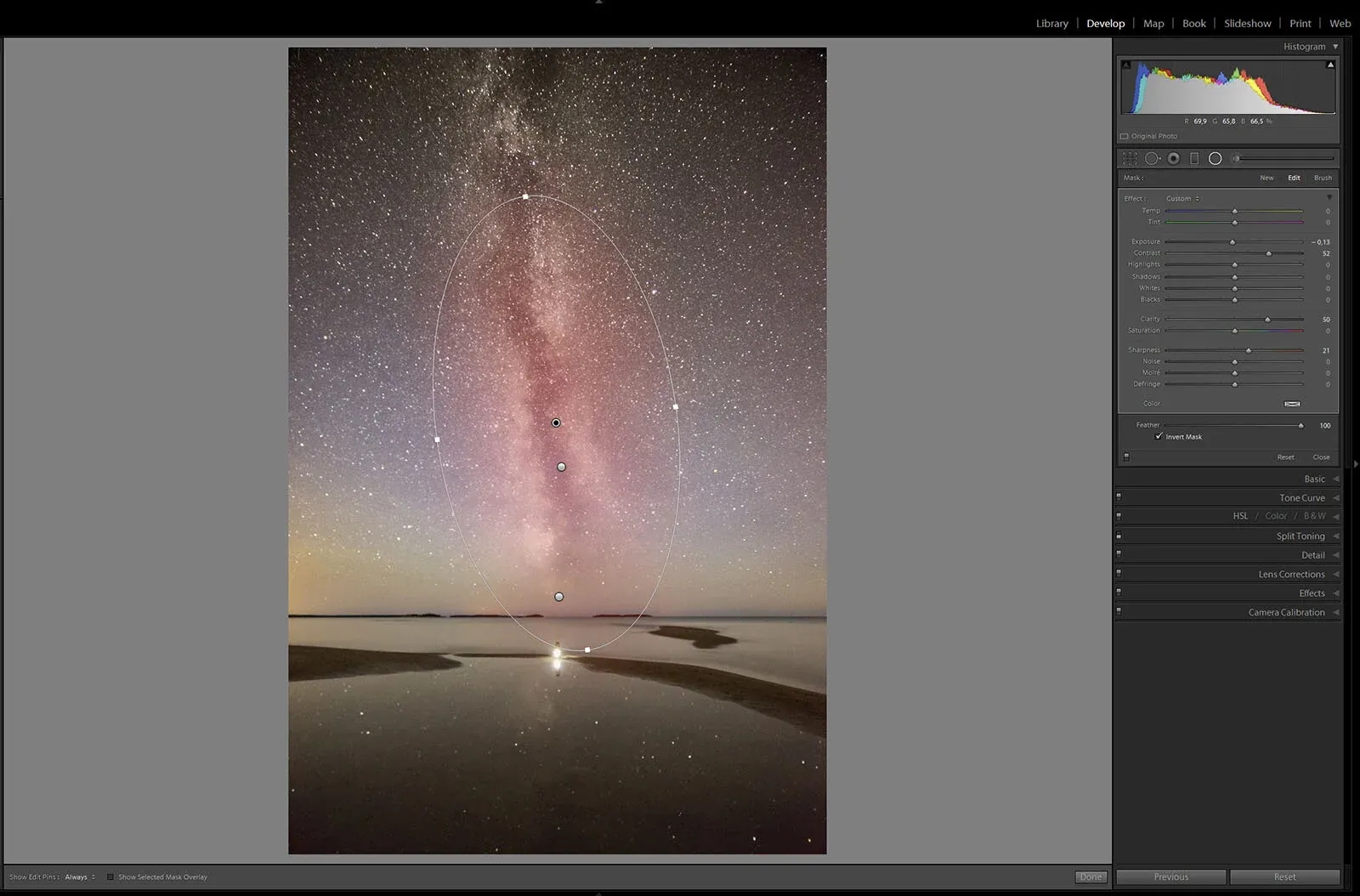Click the Done button
The image size is (1360, 896).
[1091, 876]
